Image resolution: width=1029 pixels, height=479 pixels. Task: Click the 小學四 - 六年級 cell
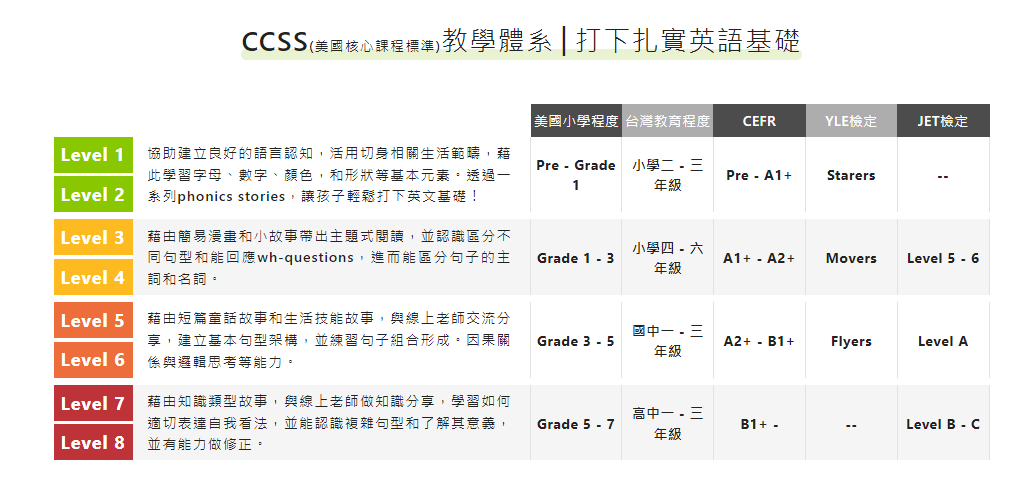[667, 258]
